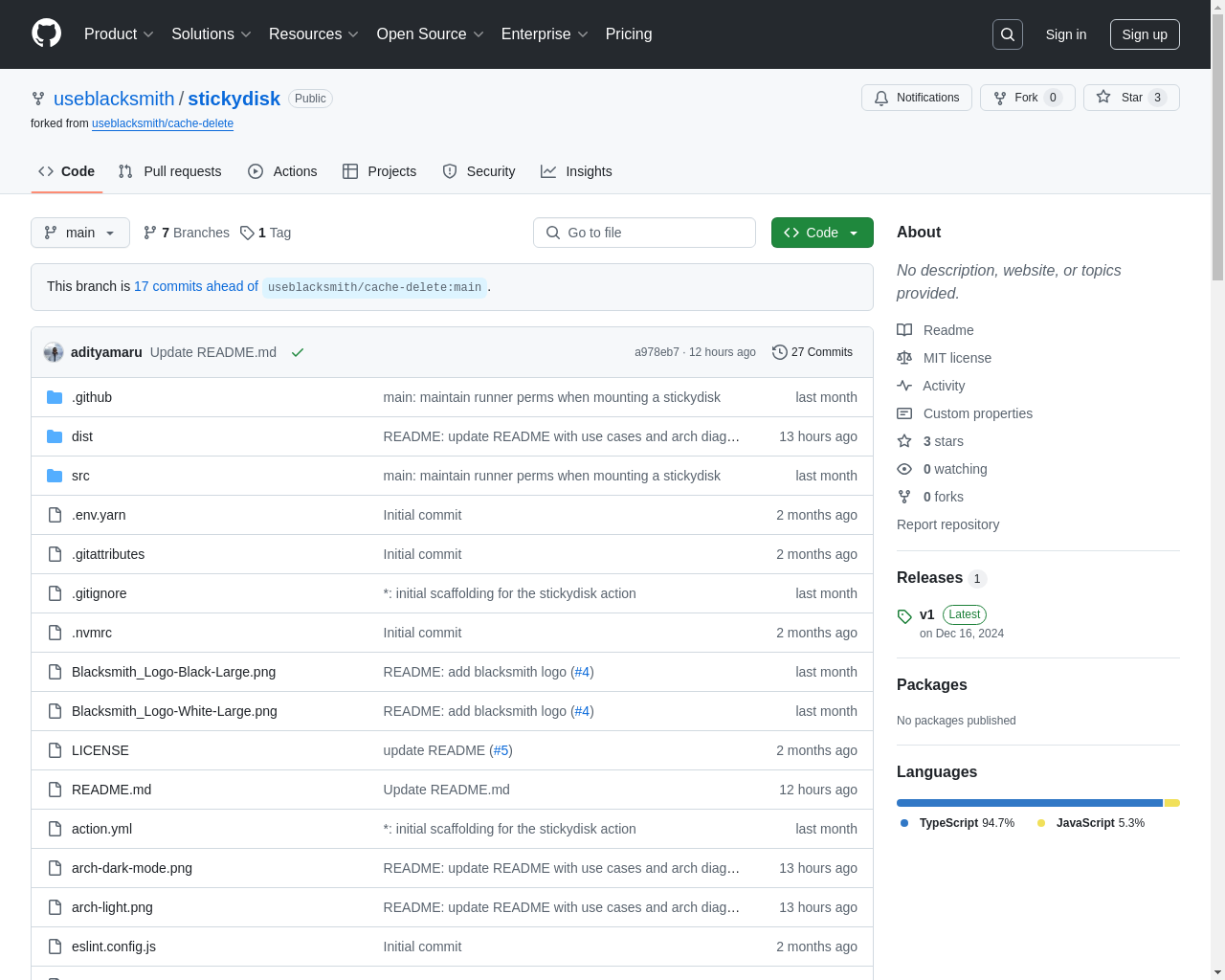Click file icon next to README.md
Viewport: 1225px width, 980px height.
(x=55, y=790)
